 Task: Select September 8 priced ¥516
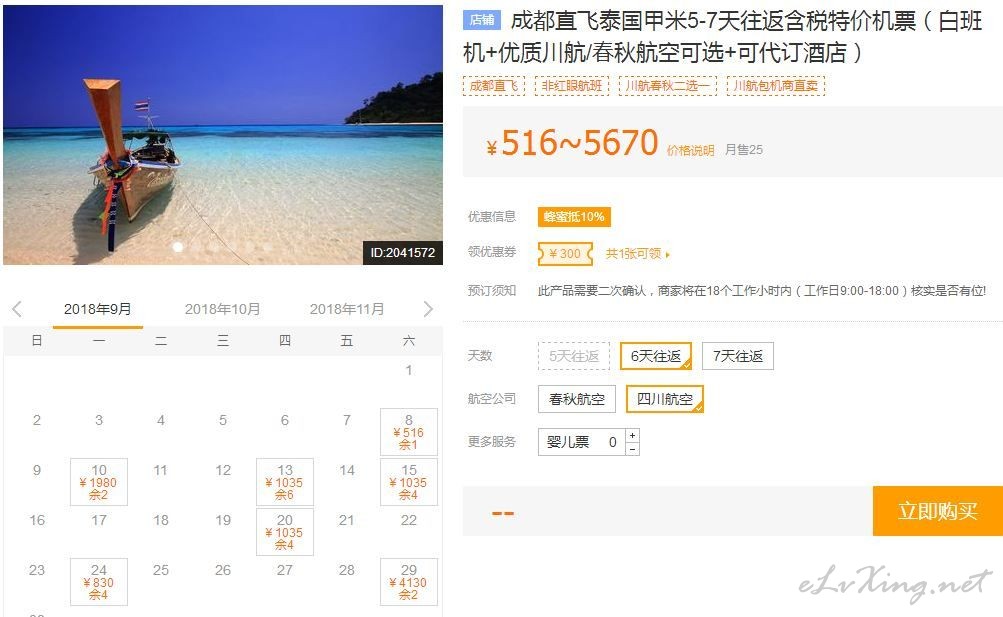pos(409,432)
